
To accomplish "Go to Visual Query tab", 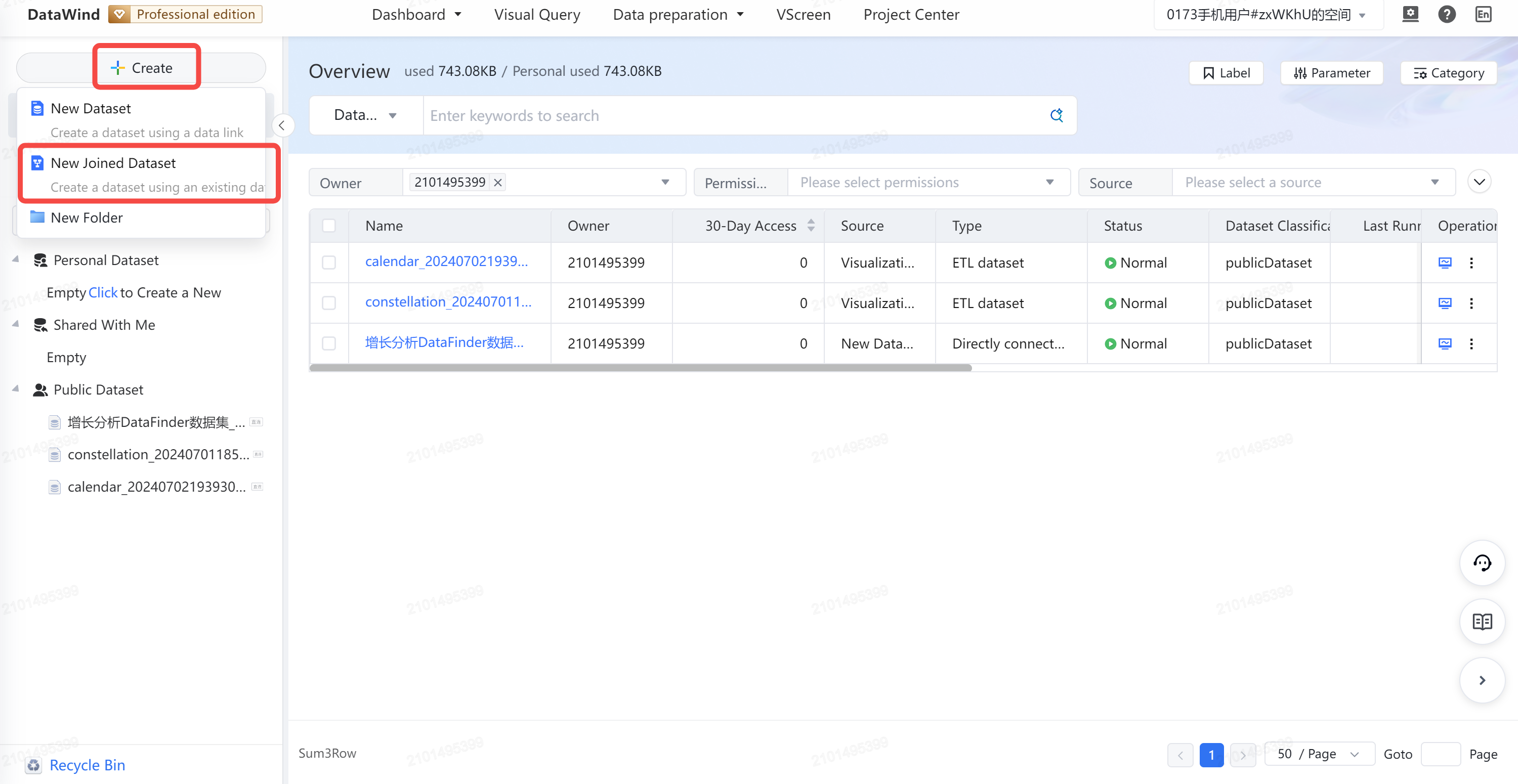I will [x=537, y=15].
